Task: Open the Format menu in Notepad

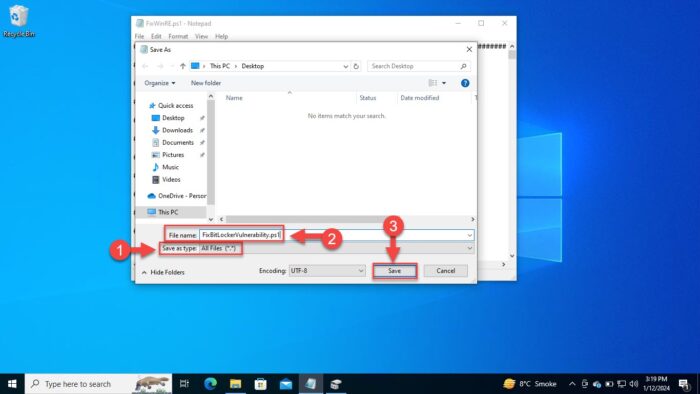Action: 178,36
